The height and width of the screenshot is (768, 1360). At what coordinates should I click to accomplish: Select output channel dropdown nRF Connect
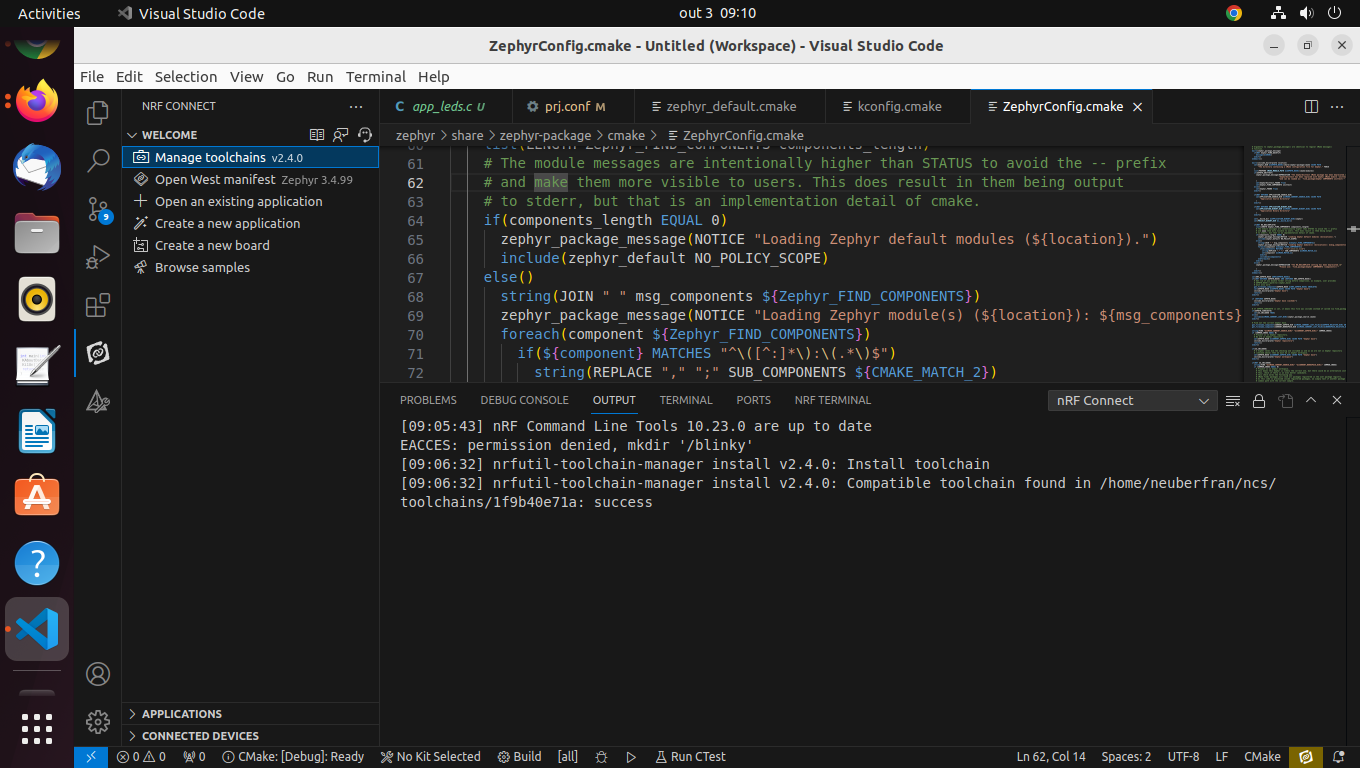pyautogui.click(x=1132, y=400)
